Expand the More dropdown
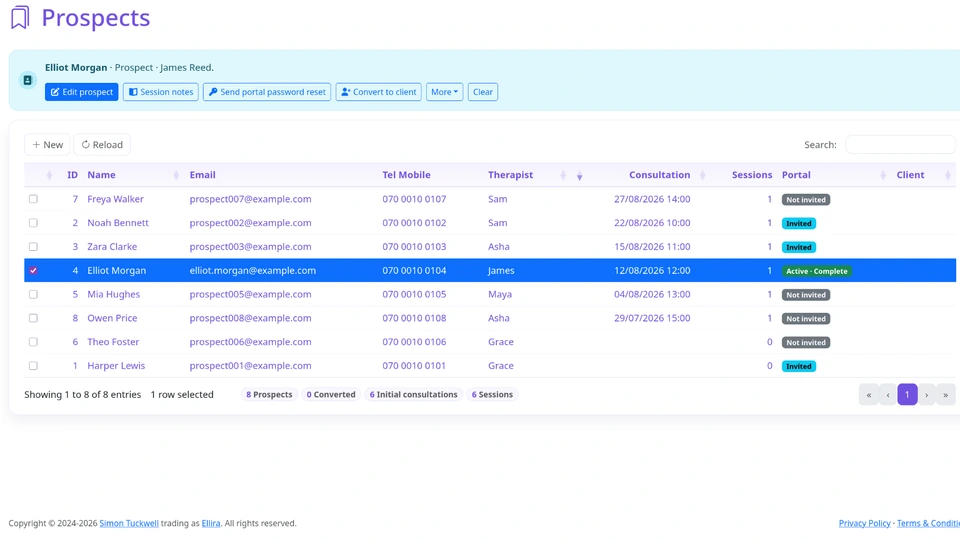Screen dimensions: 960x540 [444, 92]
